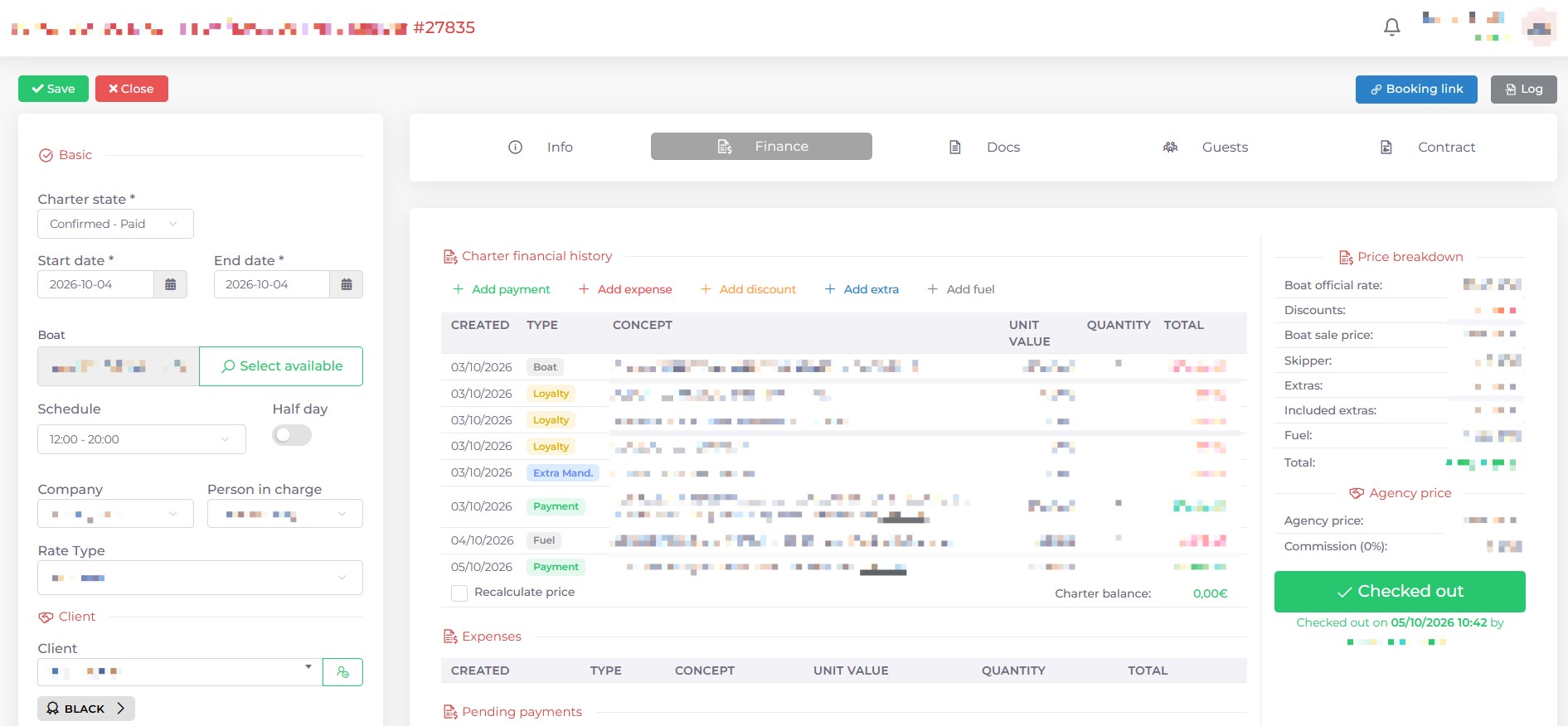Switch to the Finance tab

pos(761,147)
